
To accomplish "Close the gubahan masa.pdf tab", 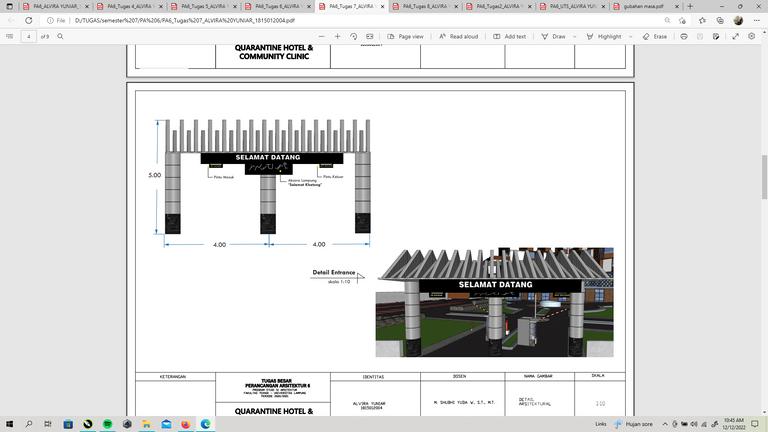I will click(677, 6).
